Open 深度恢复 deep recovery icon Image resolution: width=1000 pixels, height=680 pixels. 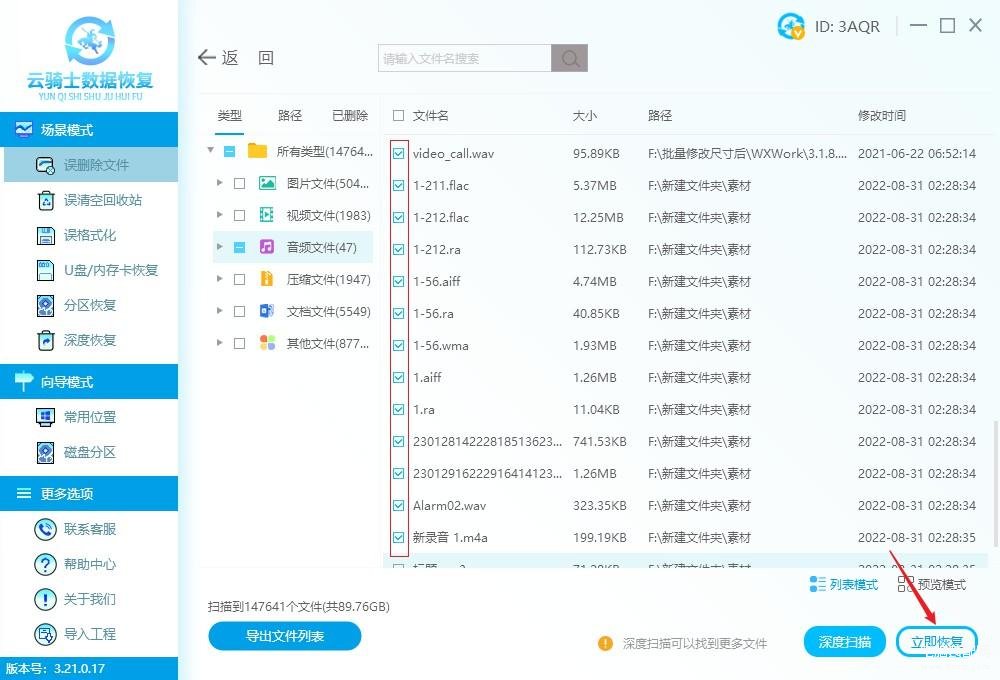pyautogui.click(x=46, y=340)
